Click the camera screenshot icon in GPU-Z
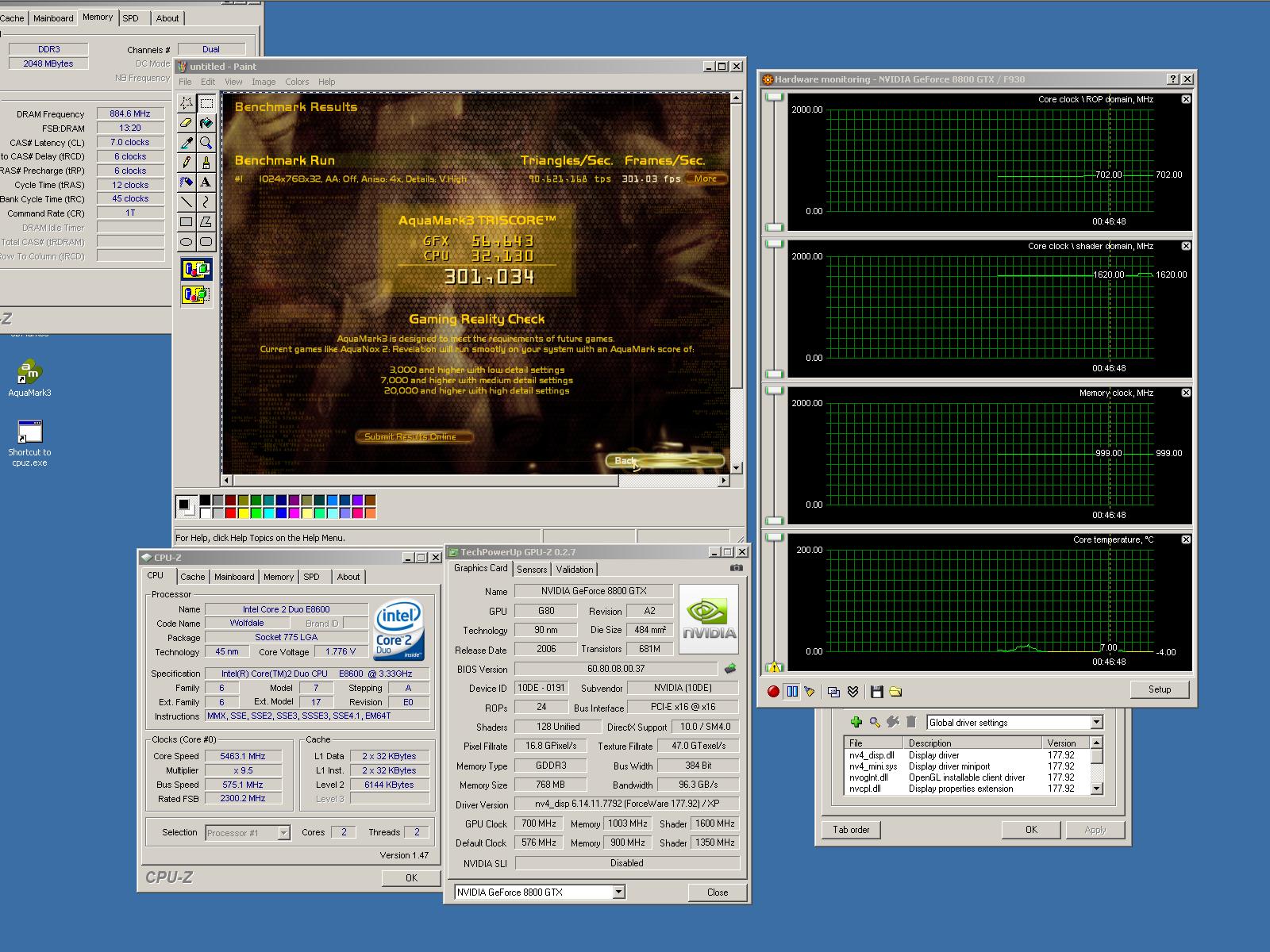Viewport: 1270px width, 952px height. pos(737,568)
